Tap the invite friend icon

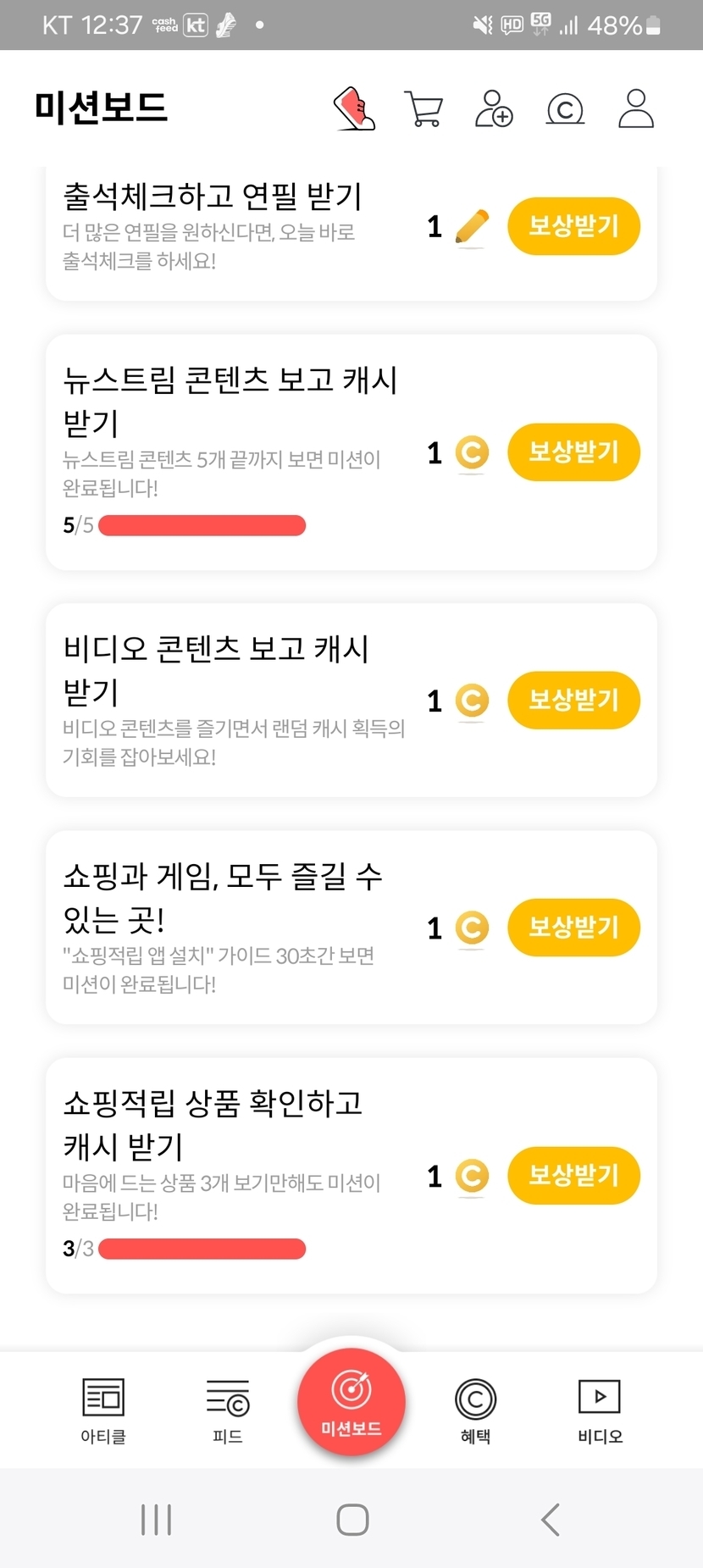pos(494,108)
